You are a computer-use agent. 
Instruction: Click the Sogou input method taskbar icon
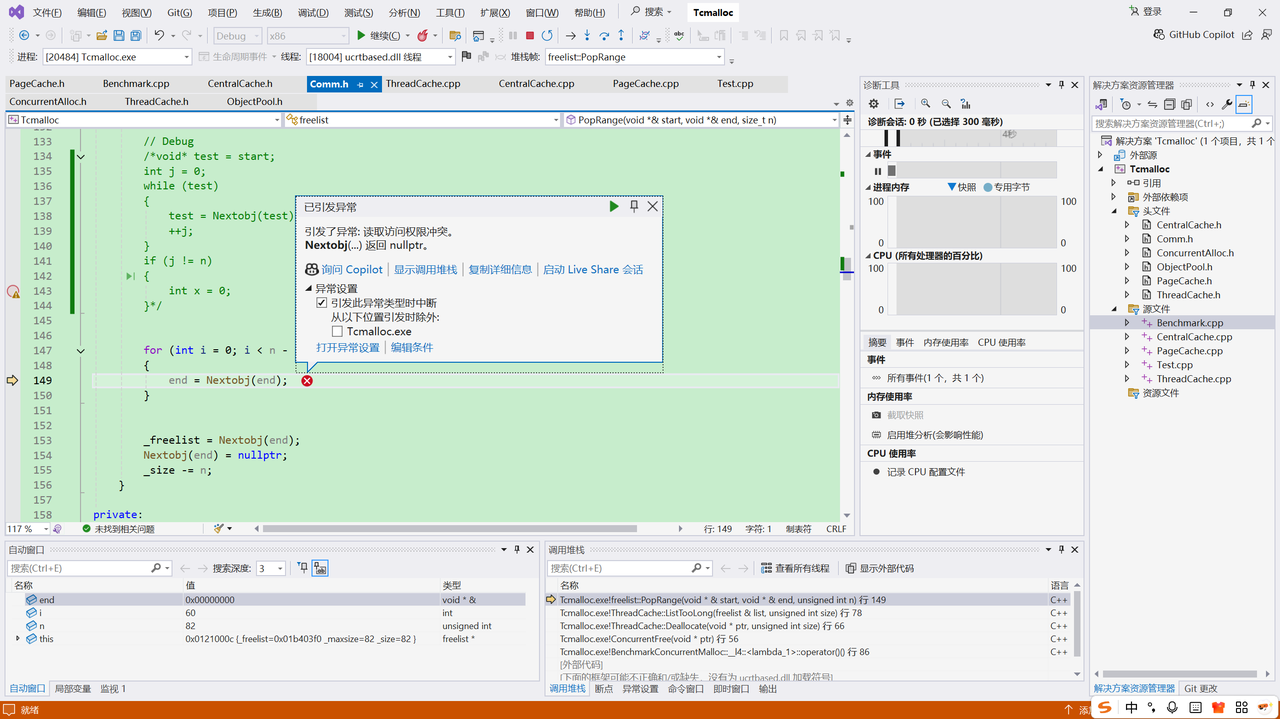coord(1105,707)
